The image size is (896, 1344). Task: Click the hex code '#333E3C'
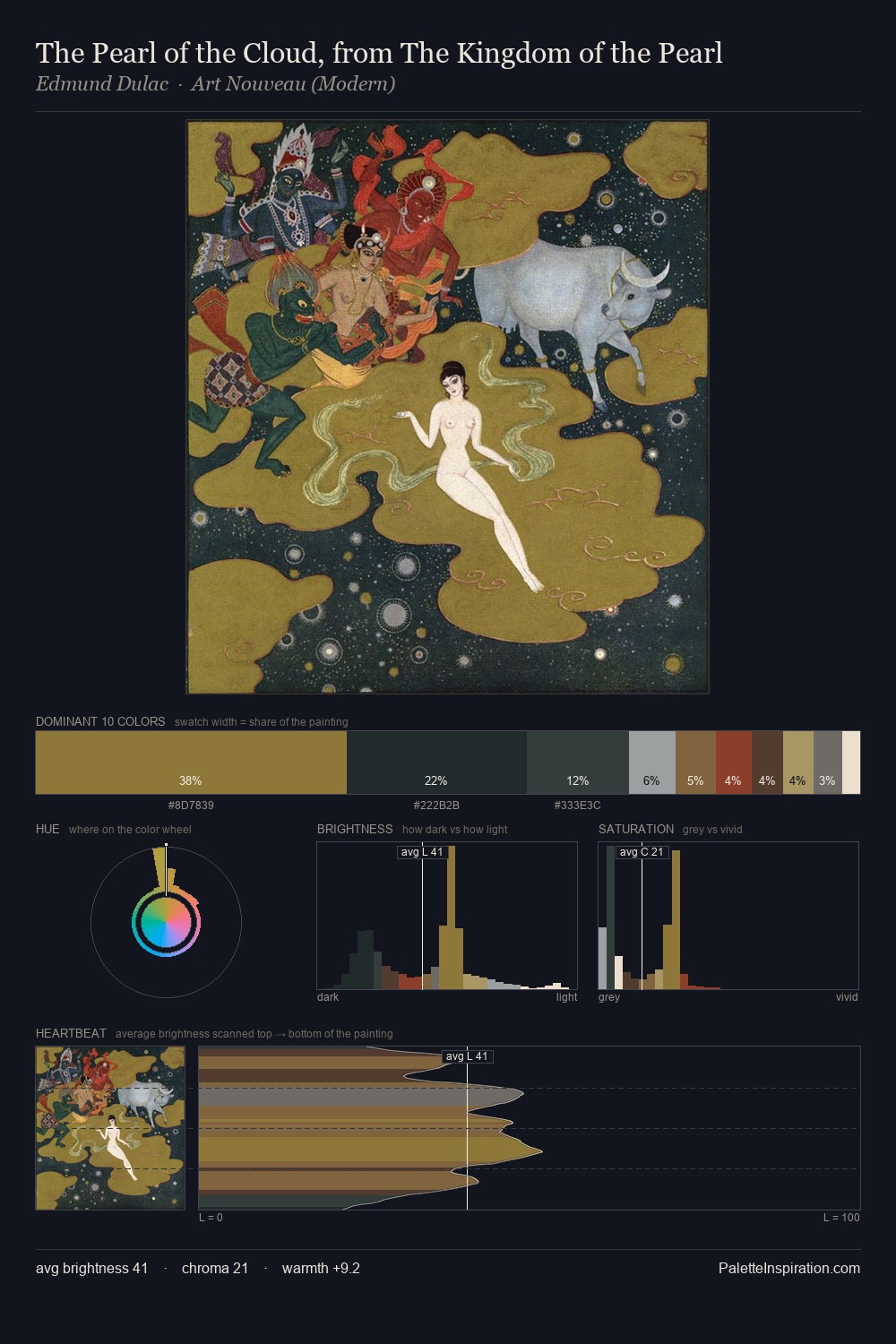click(578, 806)
